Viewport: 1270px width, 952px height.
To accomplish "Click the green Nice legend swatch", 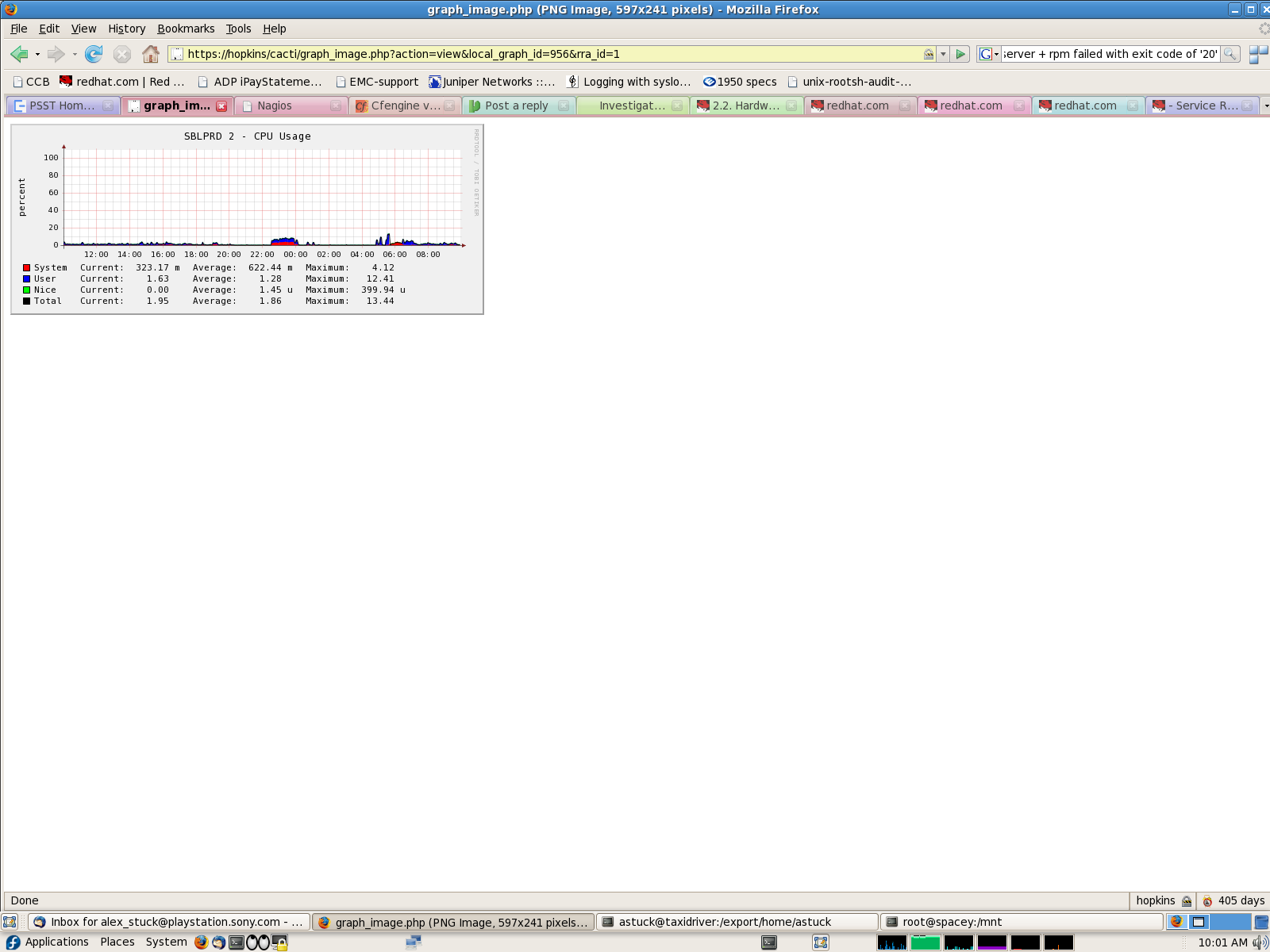I will coord(26,290).
